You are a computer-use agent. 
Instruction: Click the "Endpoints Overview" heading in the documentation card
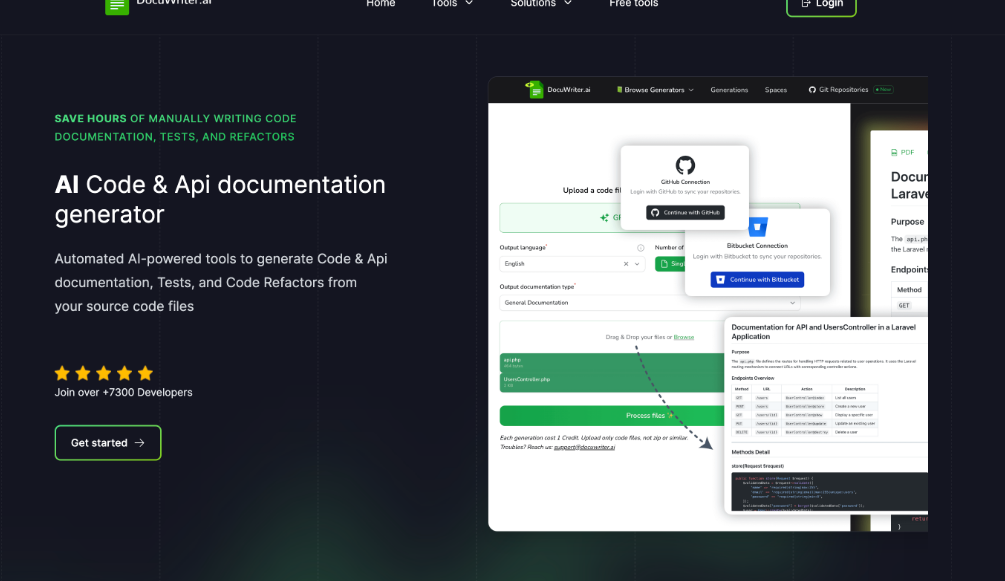click(752, 378)
